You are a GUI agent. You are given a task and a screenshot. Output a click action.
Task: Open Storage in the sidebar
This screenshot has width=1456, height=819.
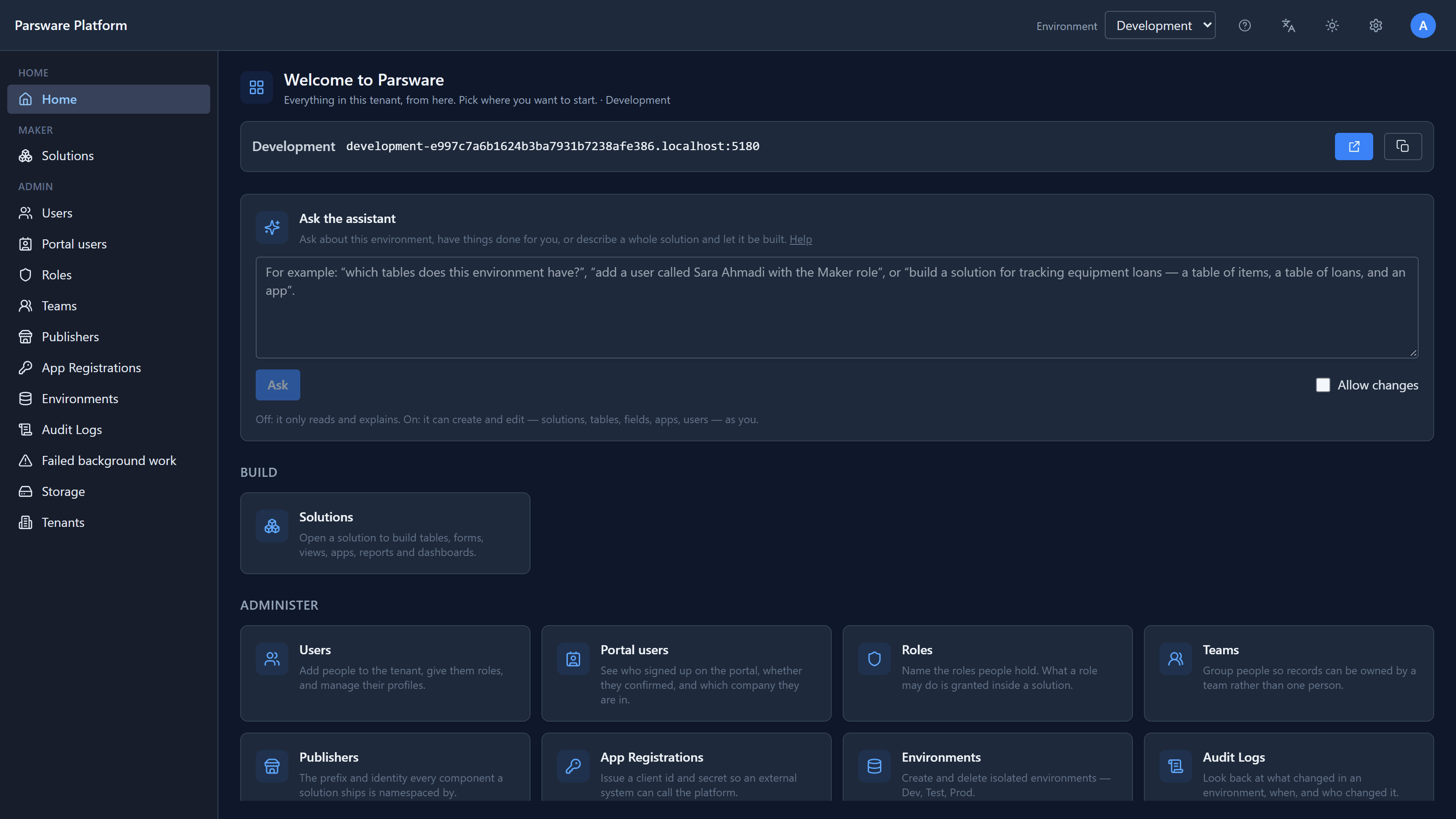point(109,492)
